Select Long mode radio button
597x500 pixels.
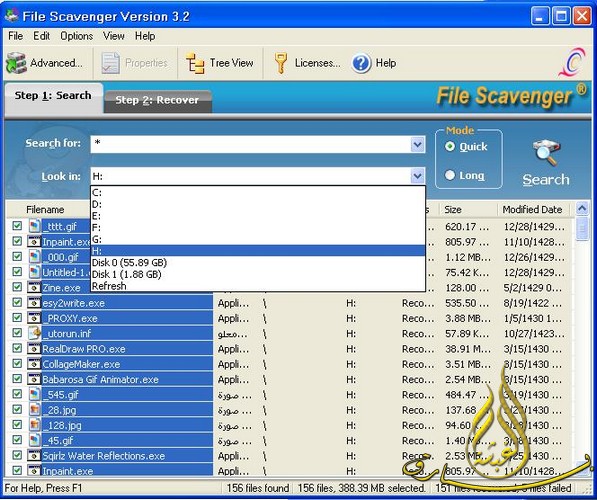pyautogui.click(x=450, y=175)
